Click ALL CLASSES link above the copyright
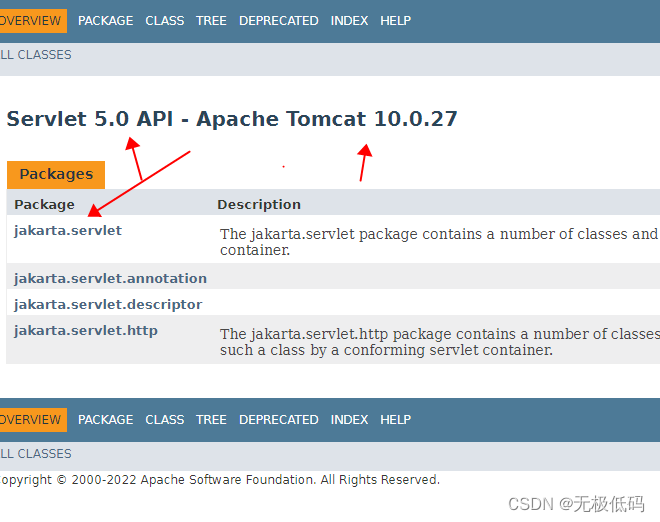Screen dimensions: 660x522 [x=36, y=454]
